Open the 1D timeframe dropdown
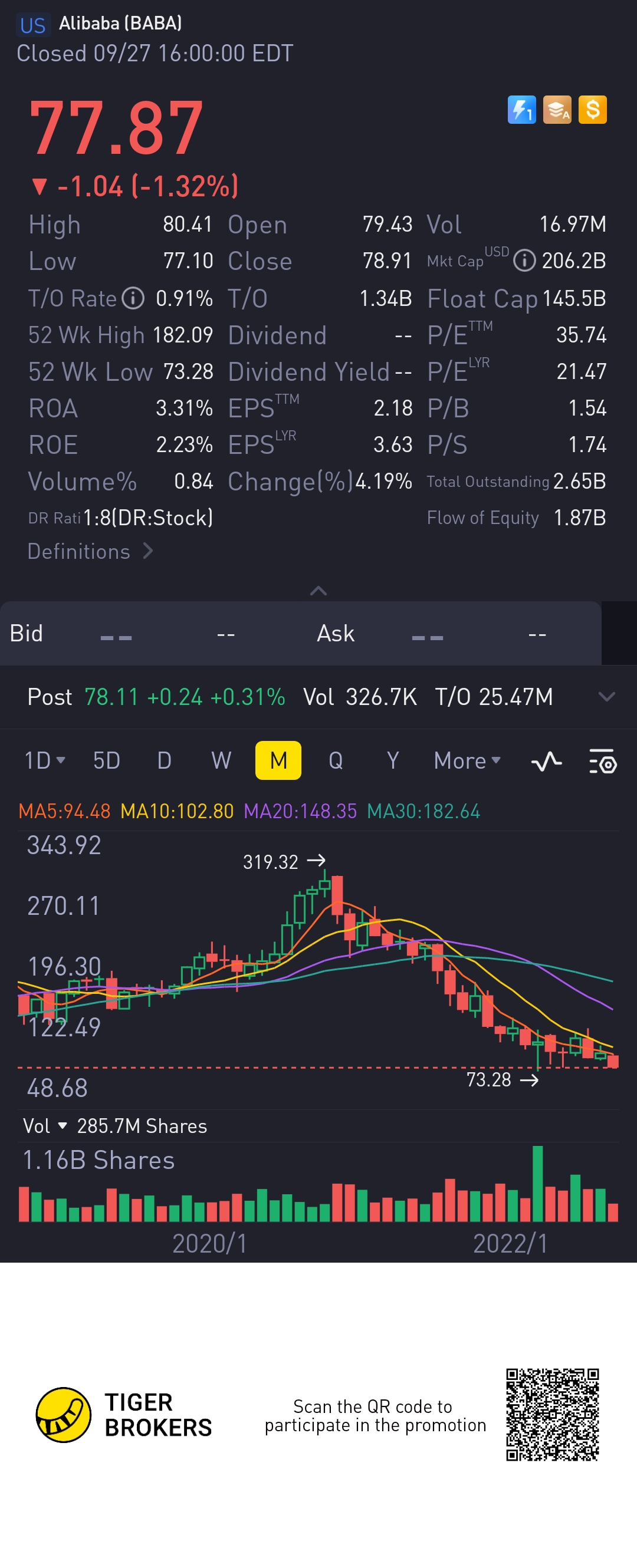Viewport: 637px width, 1568px height. pos(44,760)
